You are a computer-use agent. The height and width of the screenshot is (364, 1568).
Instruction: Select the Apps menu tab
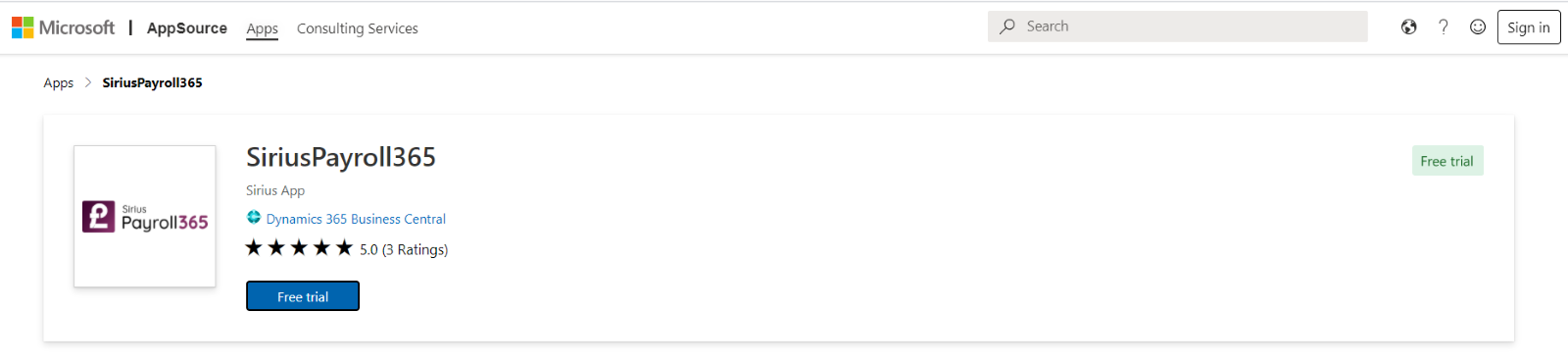[263, 28]
